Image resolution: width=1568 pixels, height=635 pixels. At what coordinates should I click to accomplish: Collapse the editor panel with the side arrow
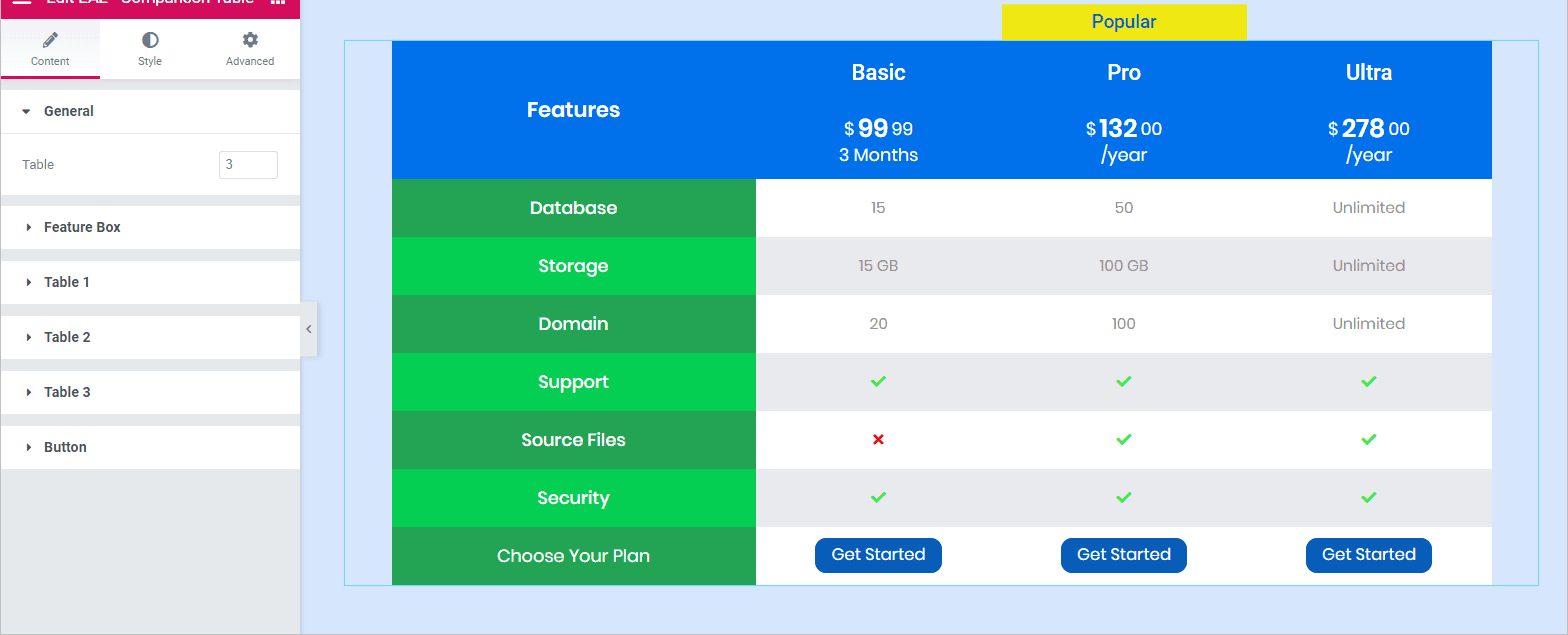309,329
